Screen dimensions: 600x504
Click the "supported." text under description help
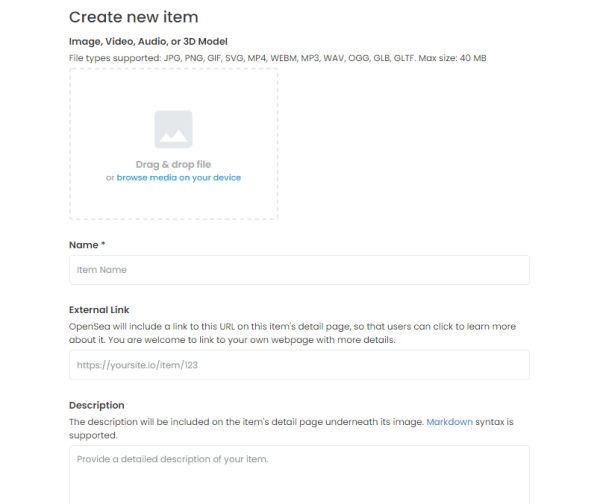pos(93,435)
